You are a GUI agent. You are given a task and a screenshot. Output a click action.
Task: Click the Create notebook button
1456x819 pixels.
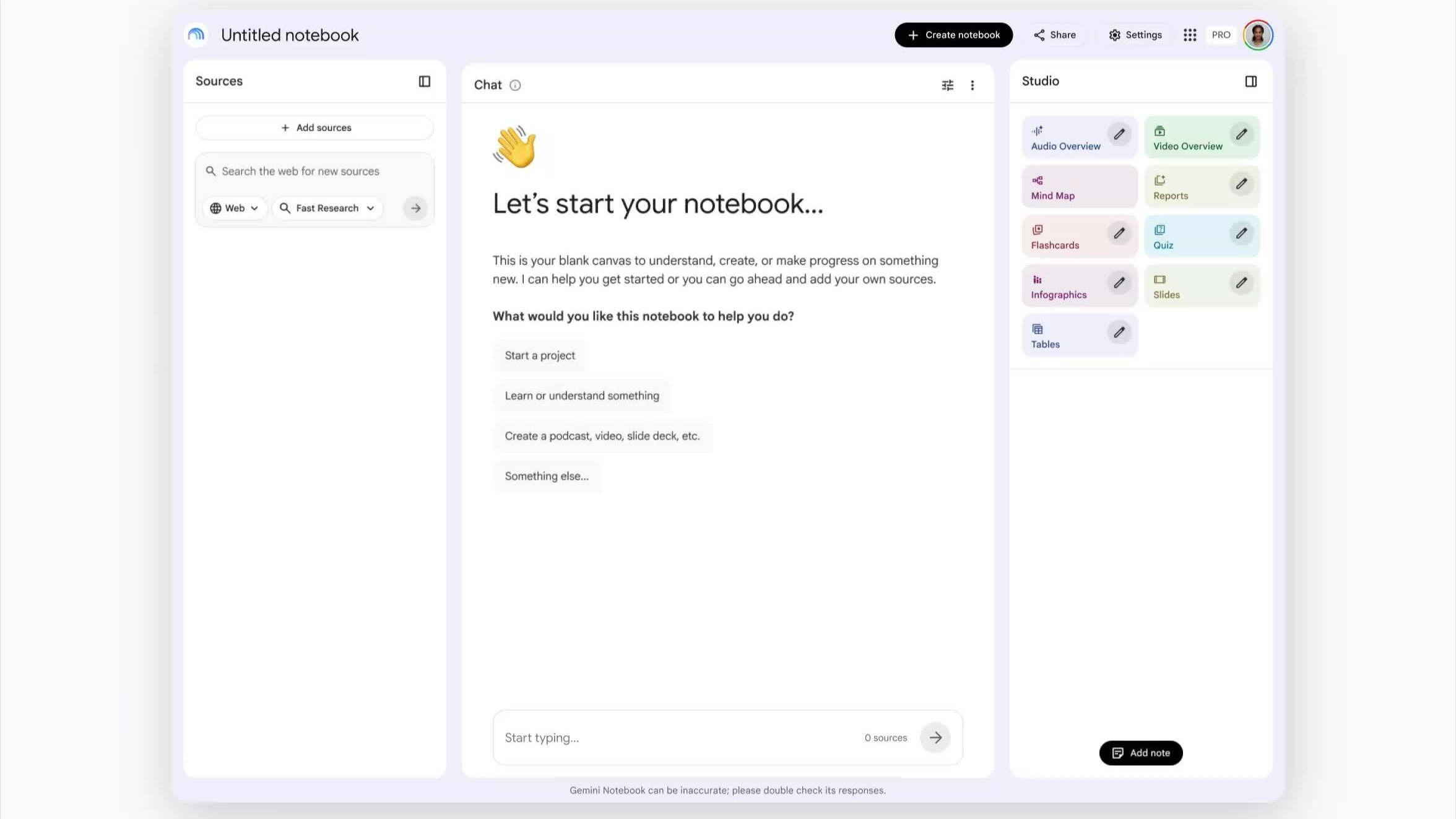953,35
